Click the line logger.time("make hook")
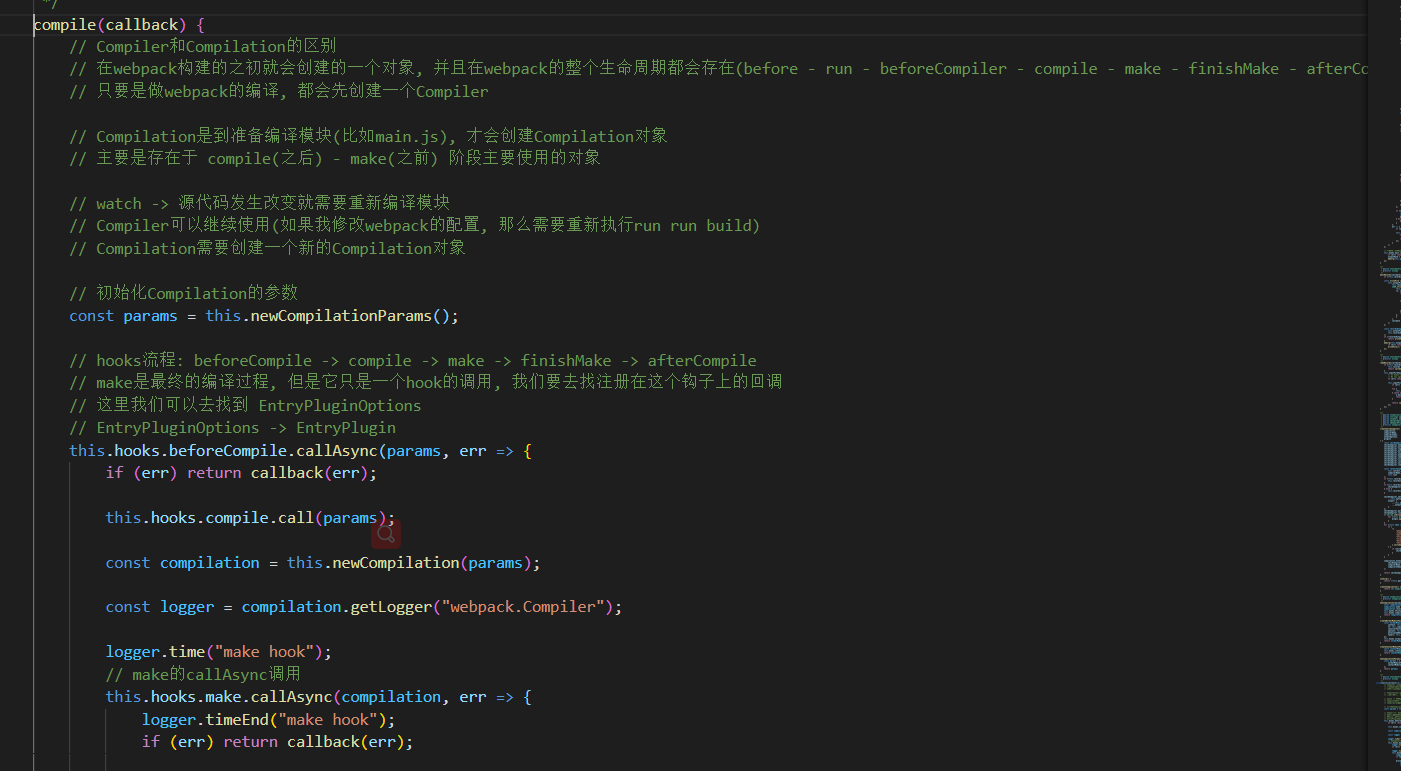 click(x=219, y=651)
